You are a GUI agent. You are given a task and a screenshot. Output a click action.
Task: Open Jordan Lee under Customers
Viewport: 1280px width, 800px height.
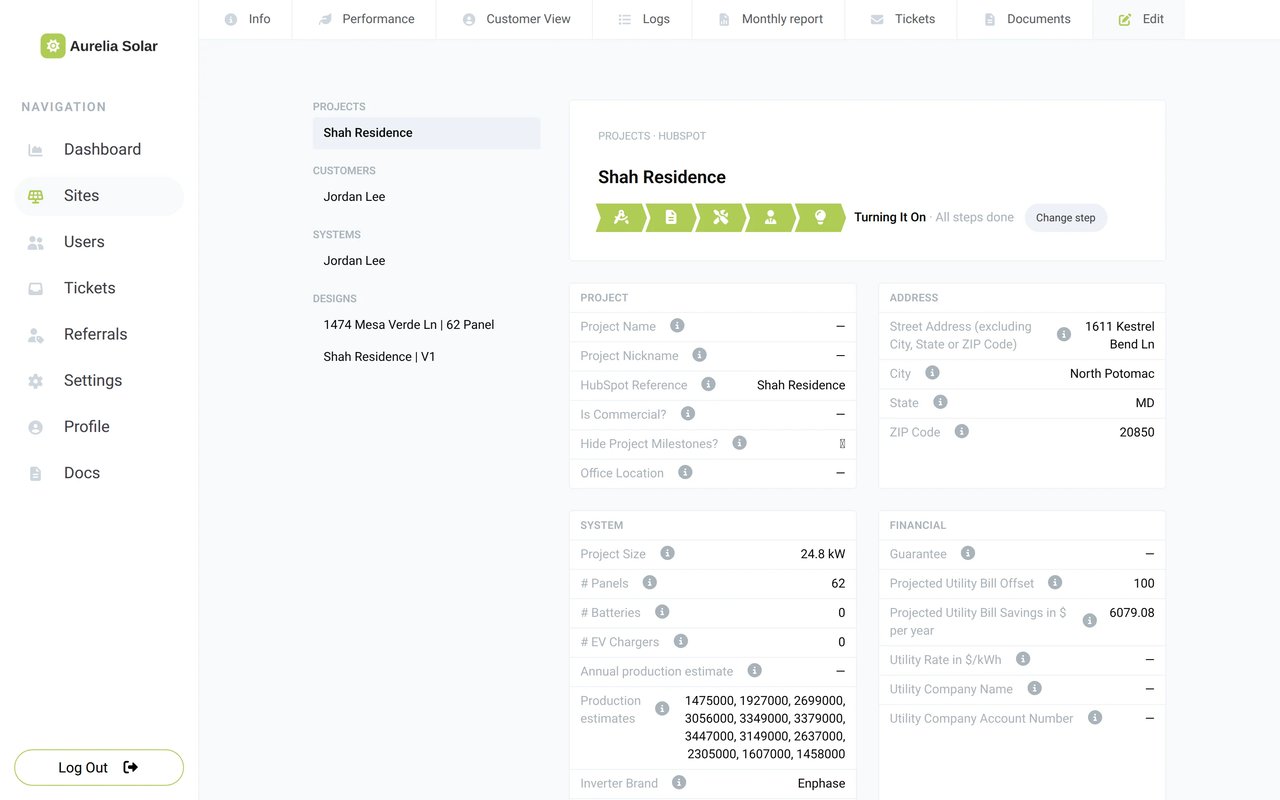coord(426,197)
